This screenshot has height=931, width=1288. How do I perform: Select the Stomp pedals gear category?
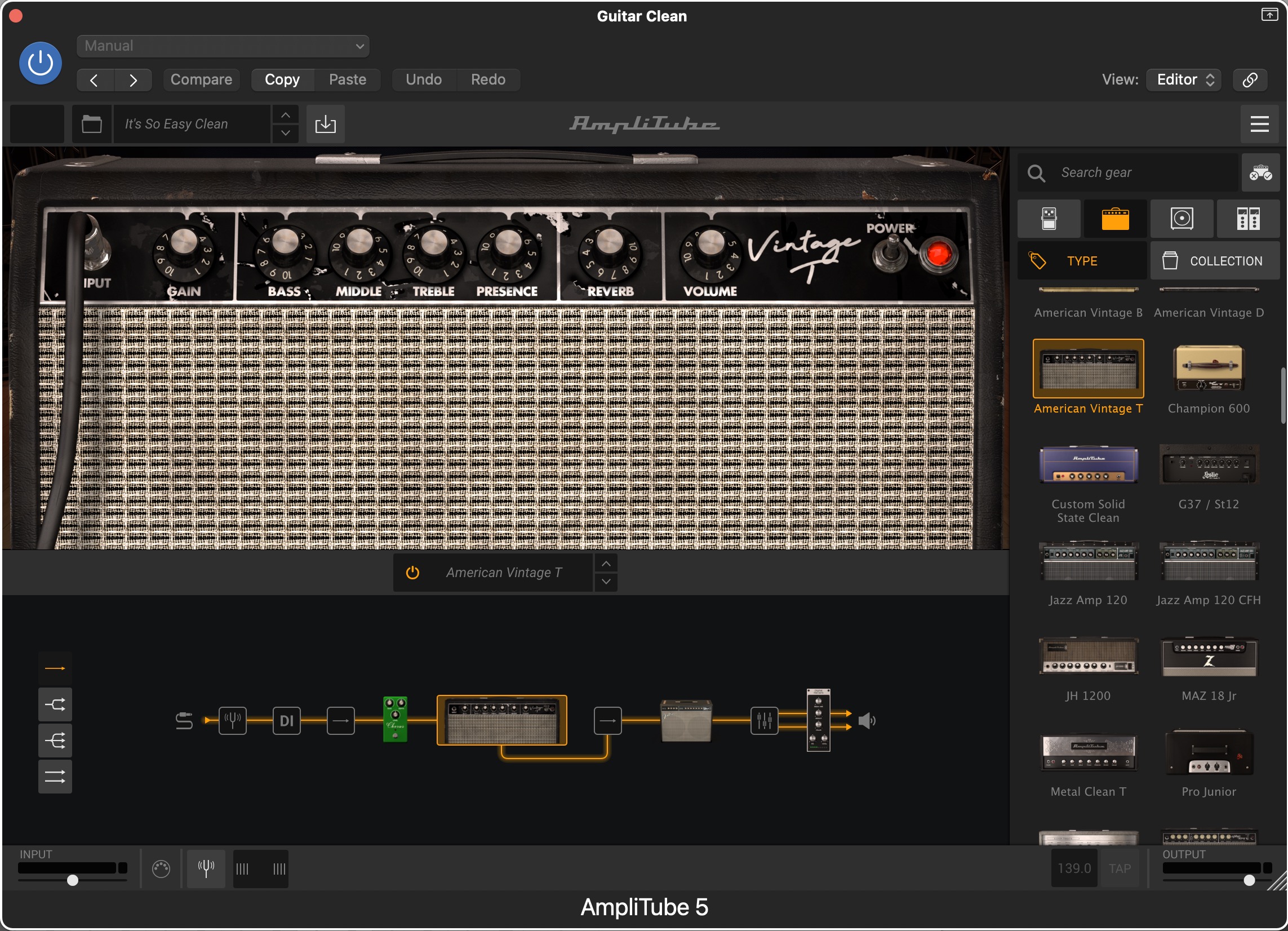tap(1049, 219)
